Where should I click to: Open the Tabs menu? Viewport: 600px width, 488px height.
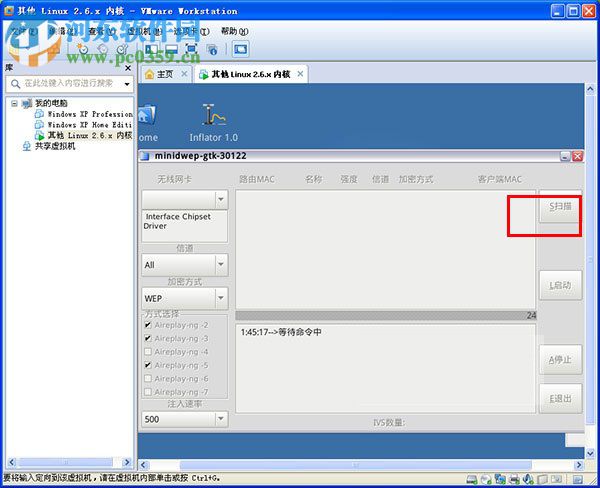pyautogui.click(x=191, y=31)
